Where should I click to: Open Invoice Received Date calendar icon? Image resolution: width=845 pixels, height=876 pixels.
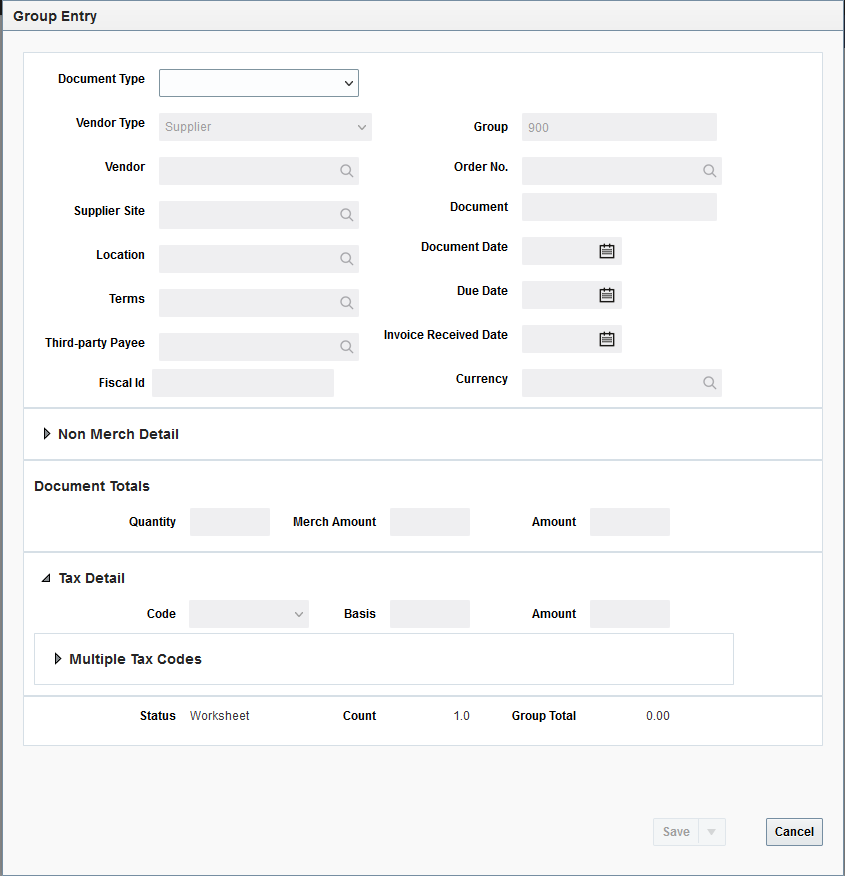tap(607, 339)
